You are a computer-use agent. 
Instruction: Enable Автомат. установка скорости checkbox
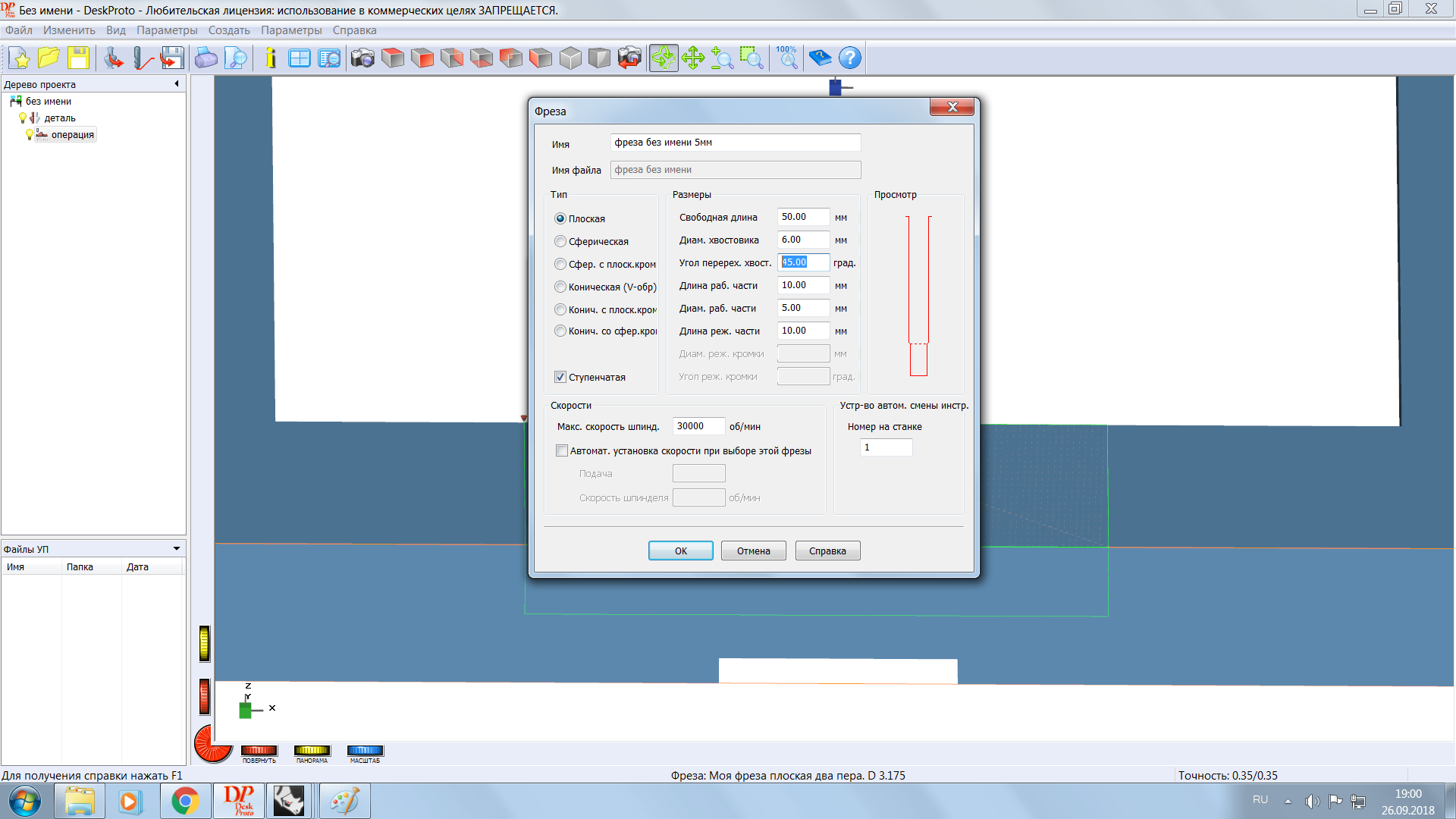[x=562, y=451]
